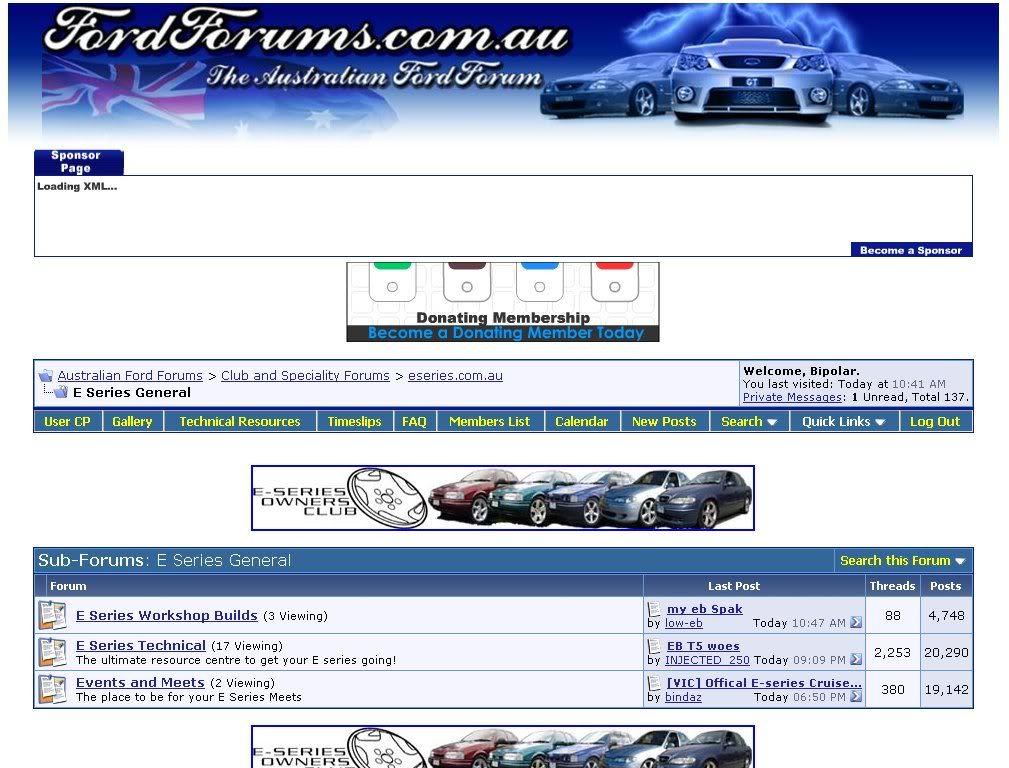
Task: Open the Events and Meets forum
Action: pyautogui.click(x=140, y=682)
